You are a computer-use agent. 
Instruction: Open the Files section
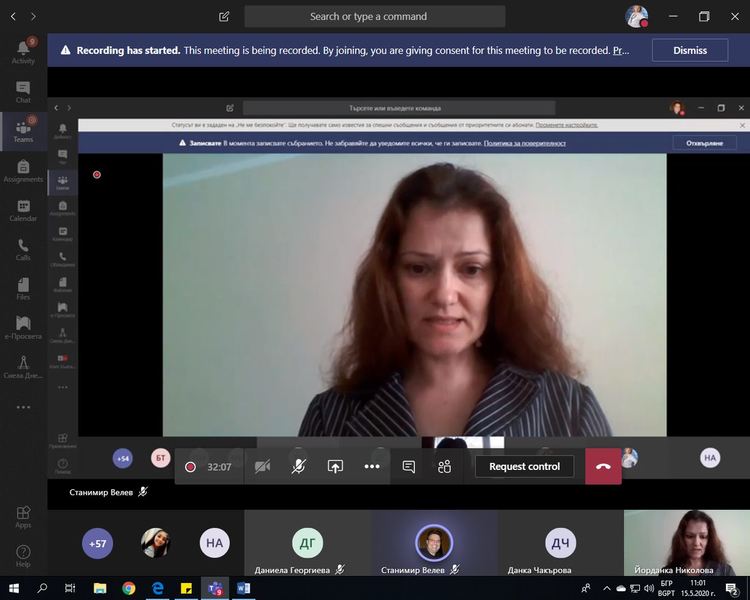pyautogui.click(x=23, y=289)
